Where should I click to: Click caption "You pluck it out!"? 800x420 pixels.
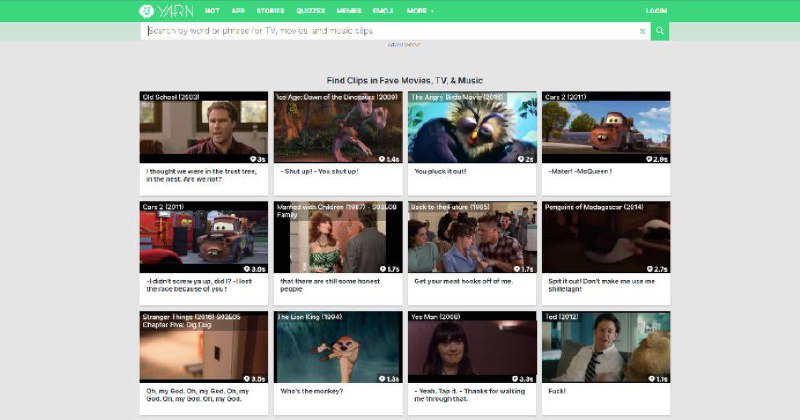[440, 171]
